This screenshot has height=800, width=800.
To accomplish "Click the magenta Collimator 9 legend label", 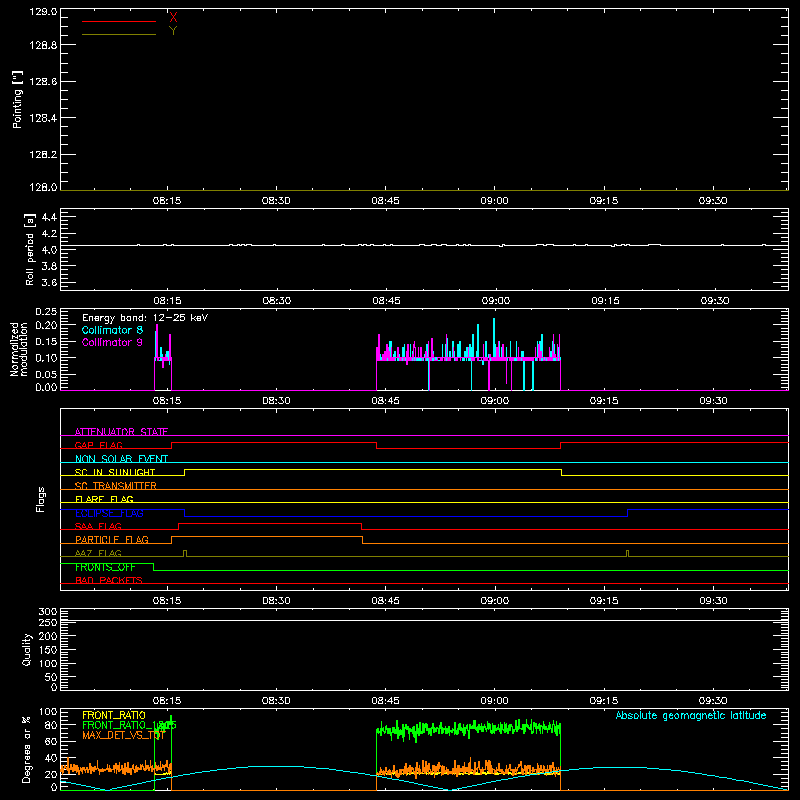I will tap(112, 342).
